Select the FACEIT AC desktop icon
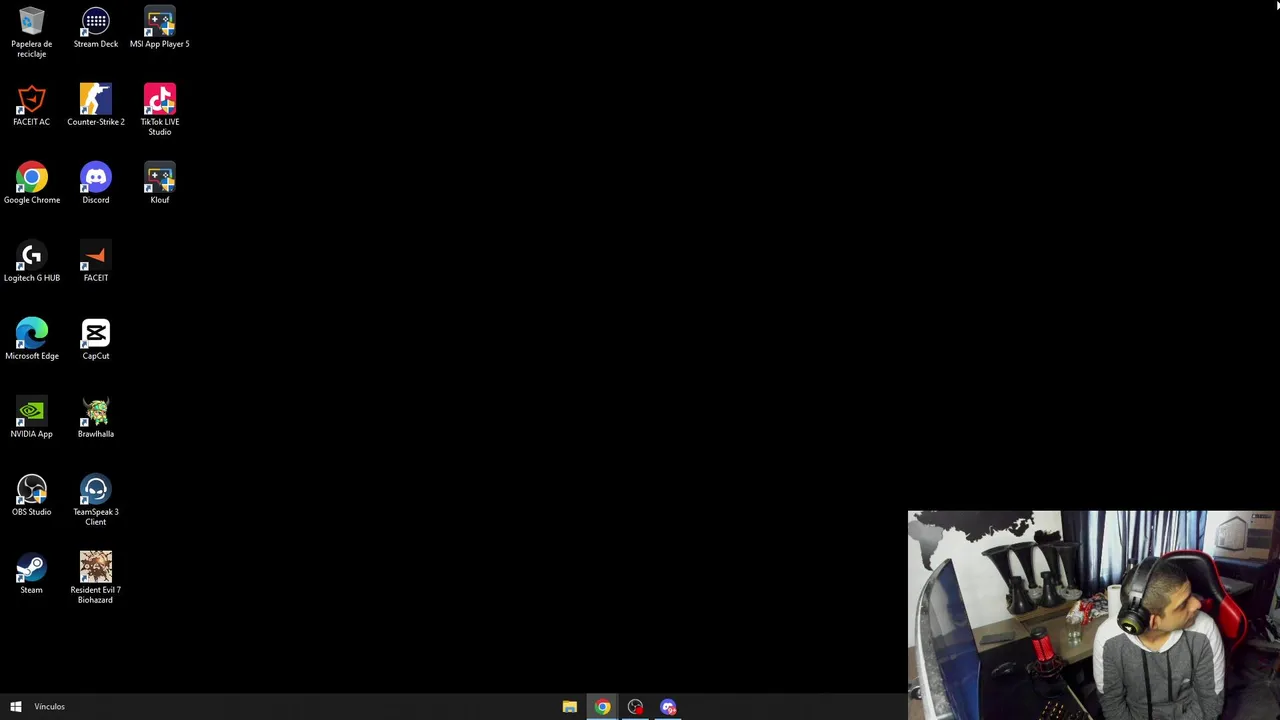This screenshot has width=1280, height=720. pyautogui.click(x=31, y=106)
